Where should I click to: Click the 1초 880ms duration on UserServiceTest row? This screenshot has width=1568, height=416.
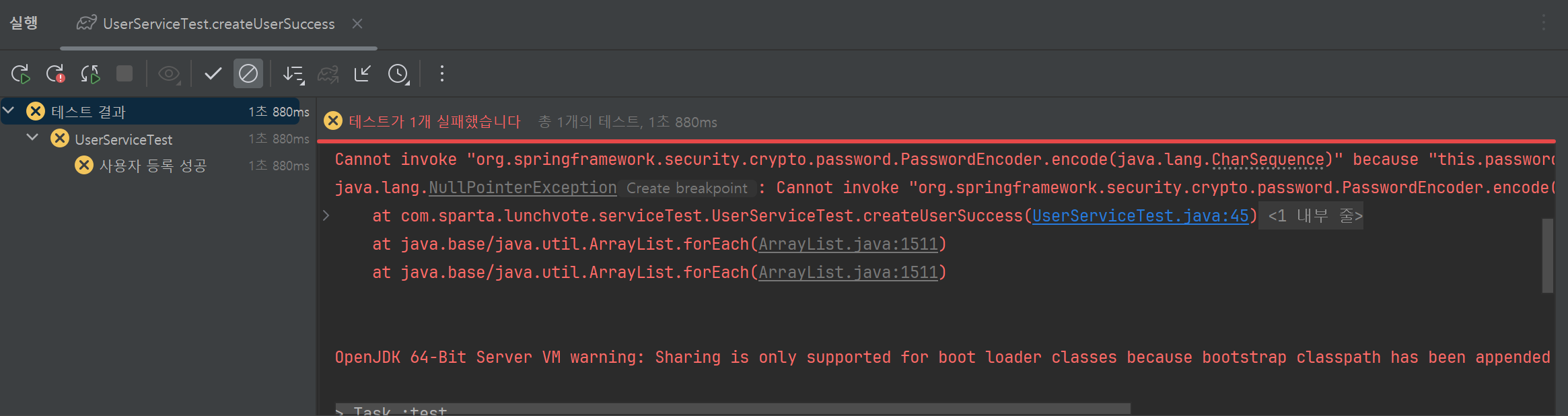[279, 139]
